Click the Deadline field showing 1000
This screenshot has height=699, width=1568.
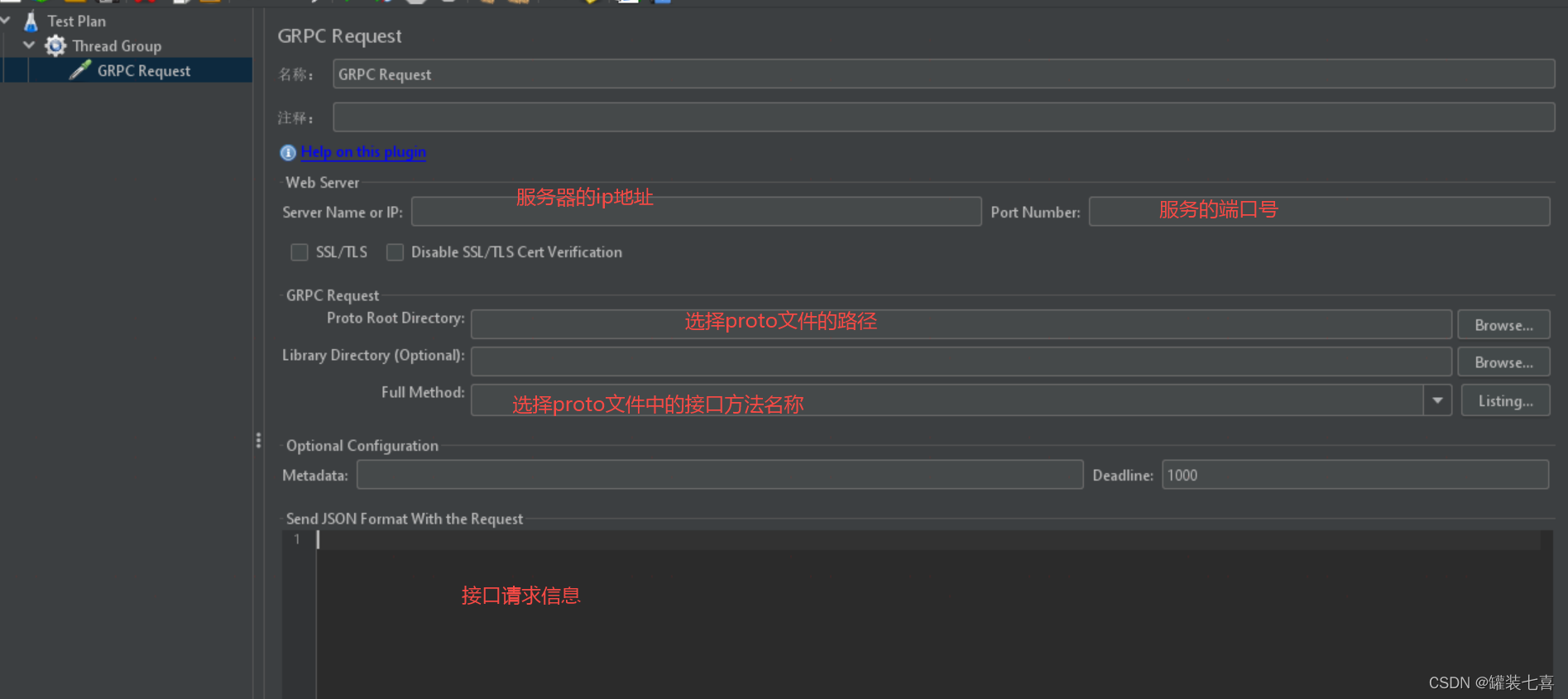point(1355,475)
